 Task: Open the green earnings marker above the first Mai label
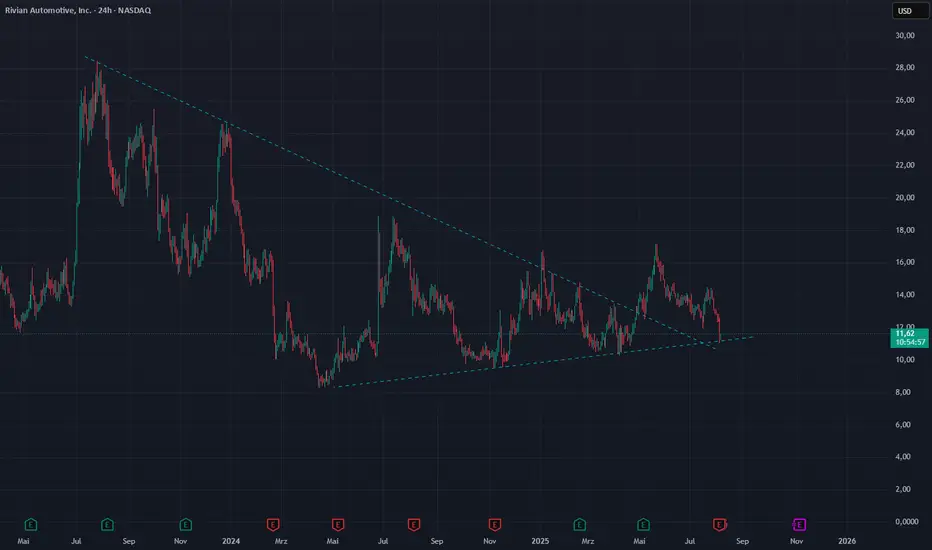pos(31,524)
